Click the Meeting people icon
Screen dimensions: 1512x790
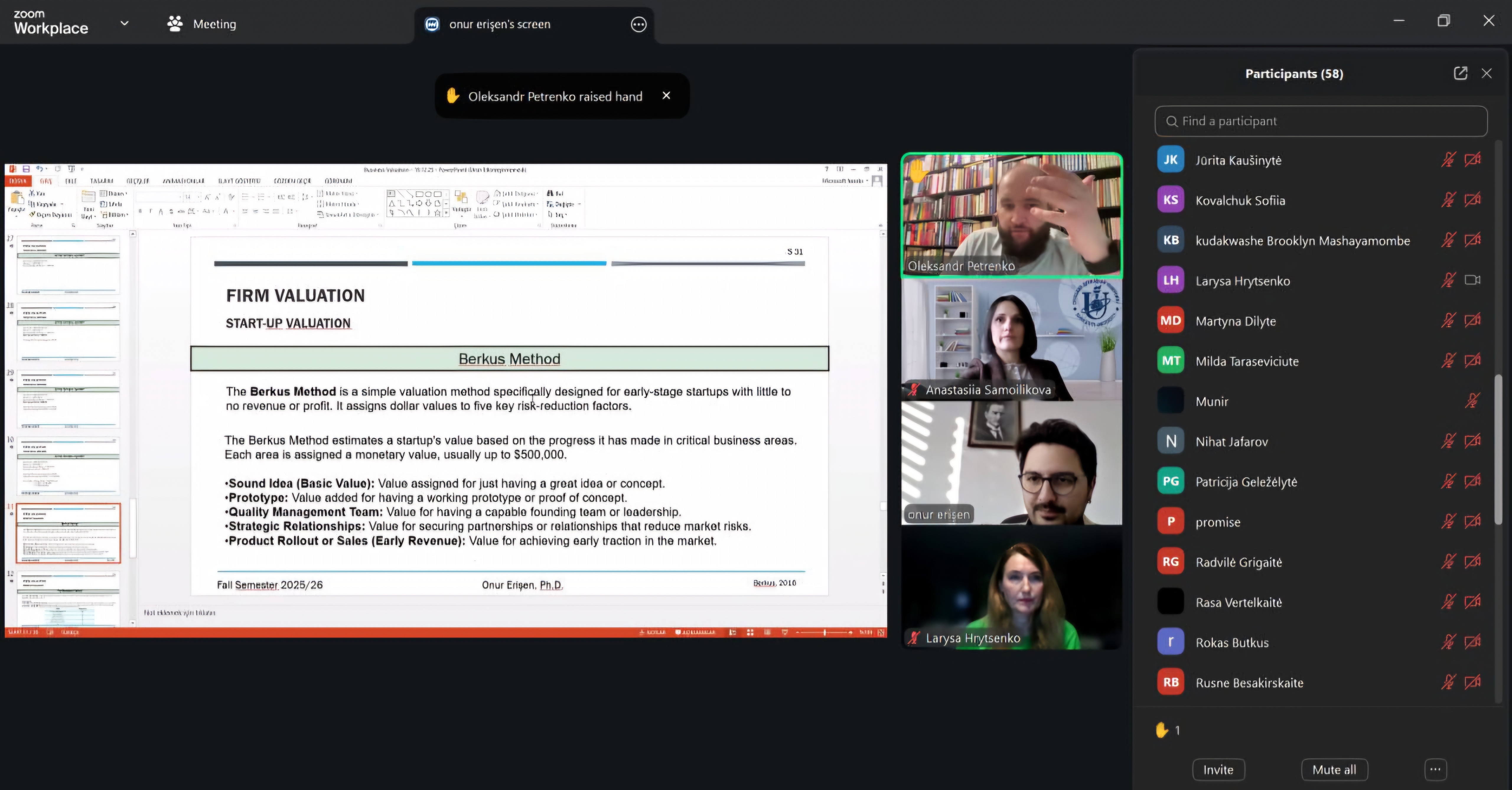coord(175,24)
